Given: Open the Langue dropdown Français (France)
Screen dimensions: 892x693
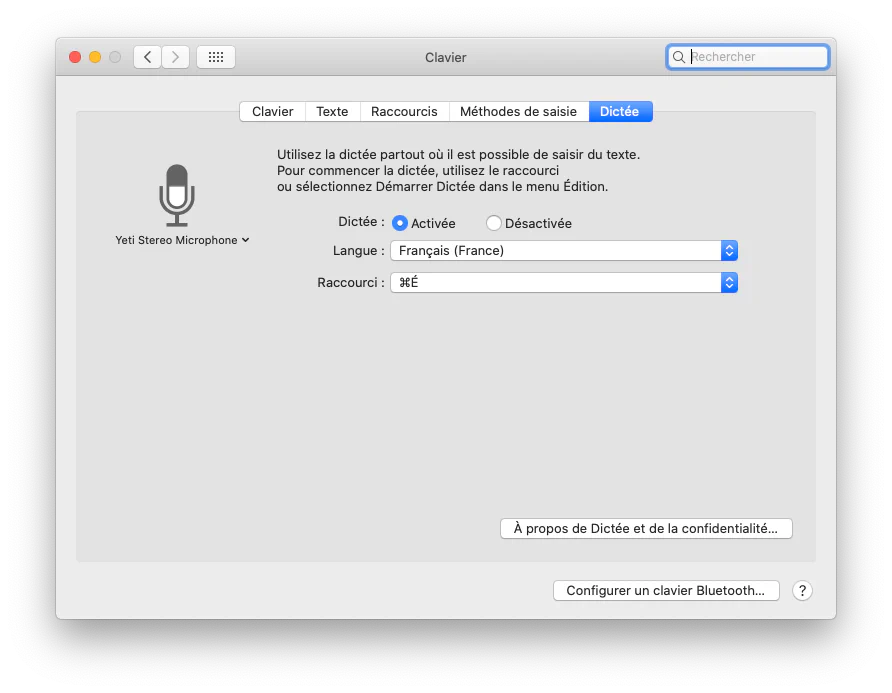Looking at the screenshot, I should point(563,251).
